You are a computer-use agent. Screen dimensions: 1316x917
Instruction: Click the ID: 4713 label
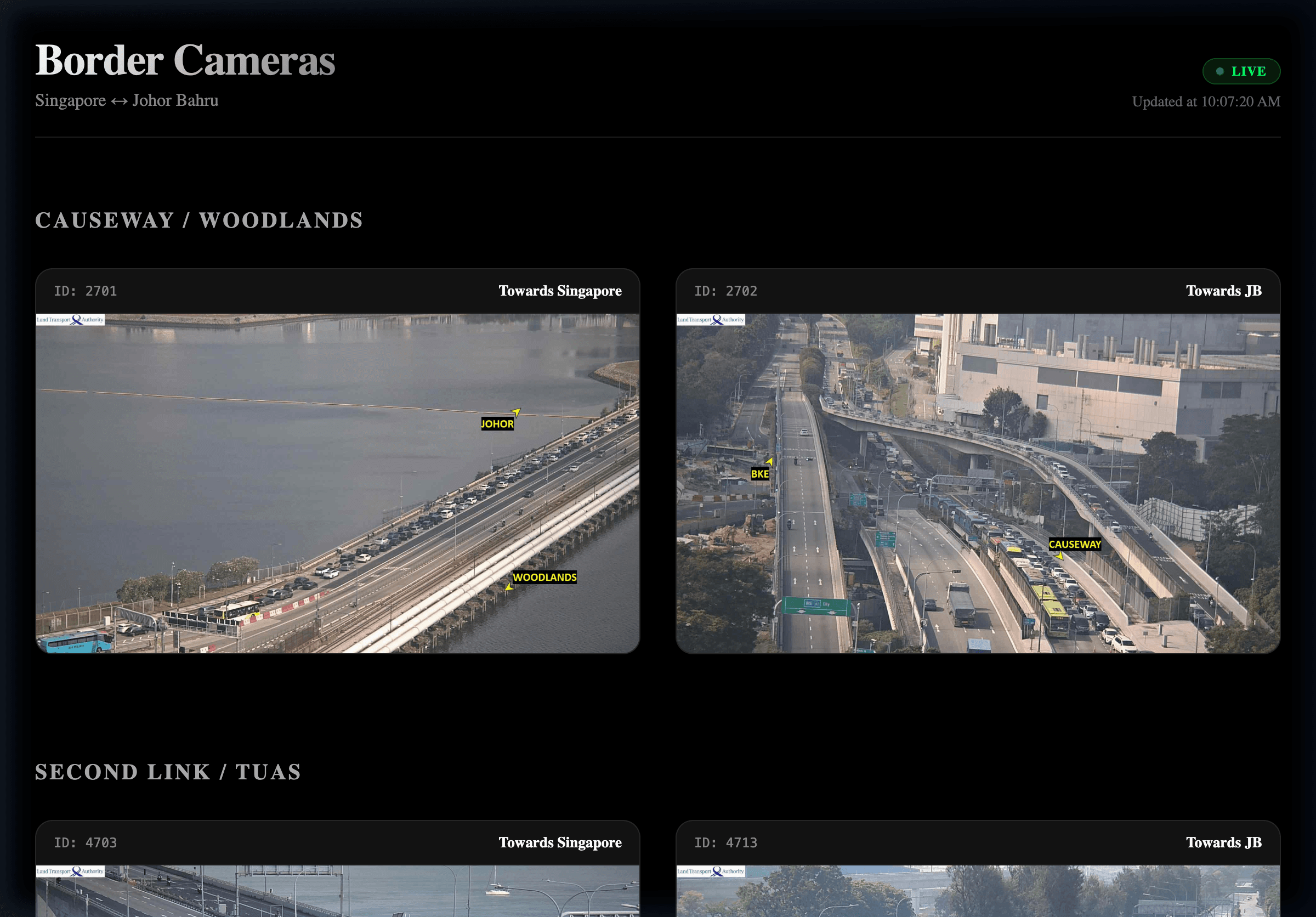click(x=725, y=842)
